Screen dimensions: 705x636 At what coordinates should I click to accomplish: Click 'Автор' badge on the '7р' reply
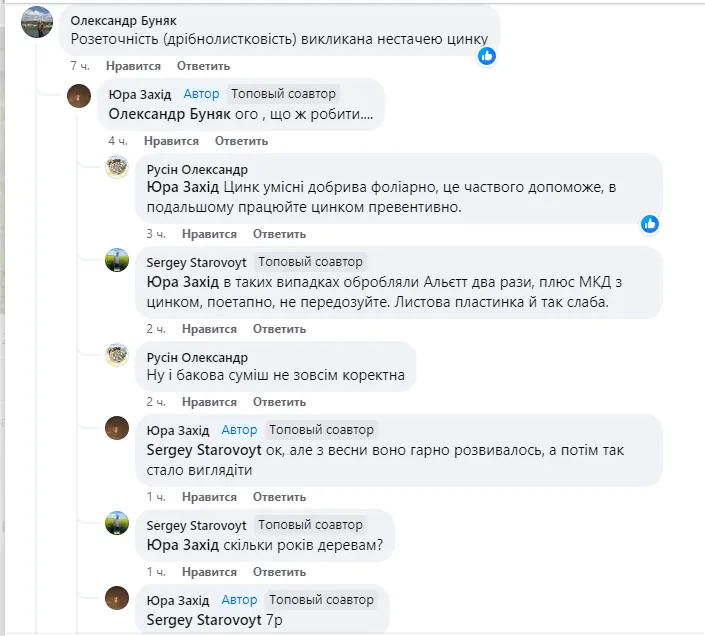pyautogui.click(x=239, y=600)
